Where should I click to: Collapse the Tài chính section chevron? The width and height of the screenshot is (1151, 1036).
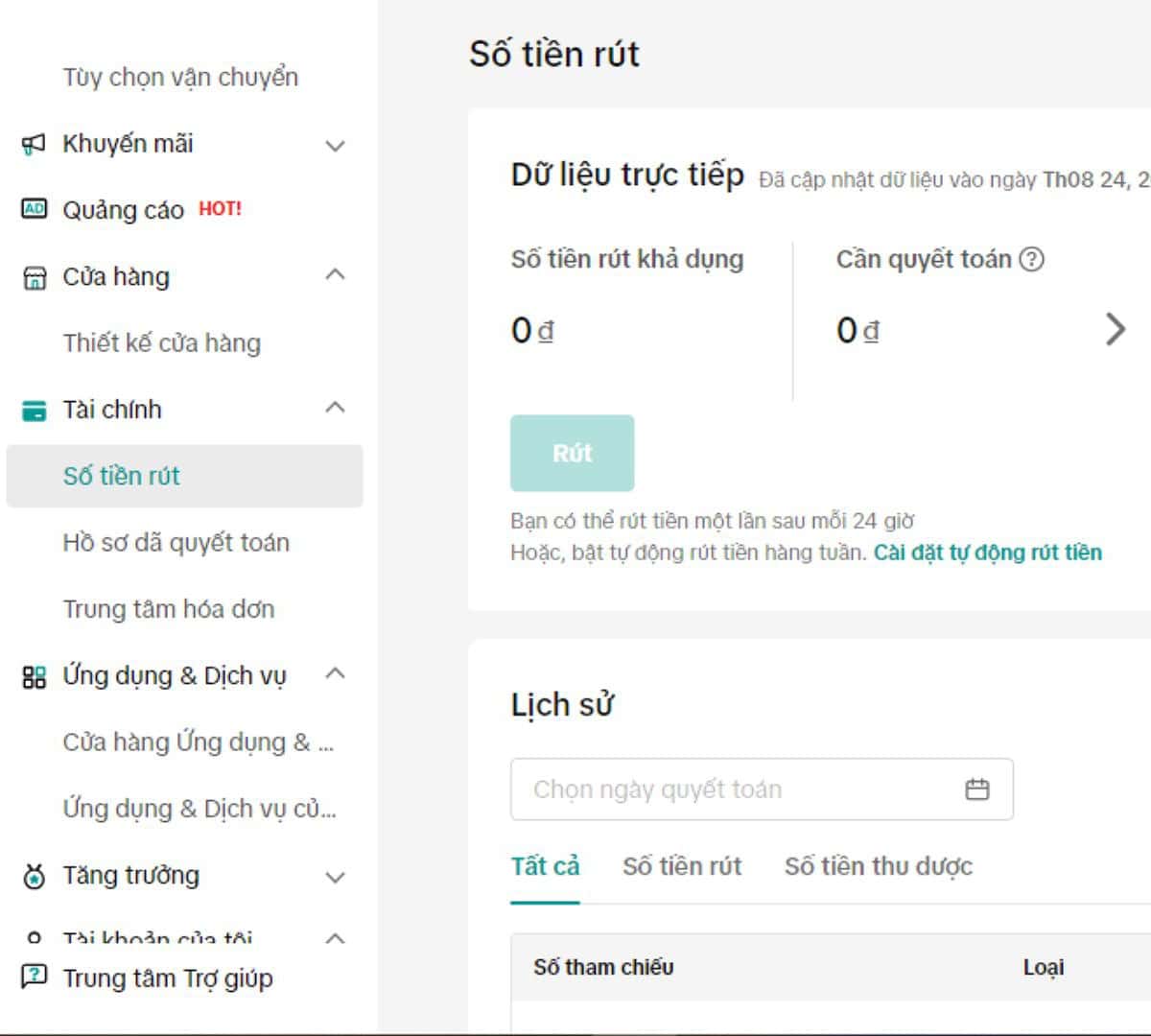pyautogui.click(x=335, y=408)
